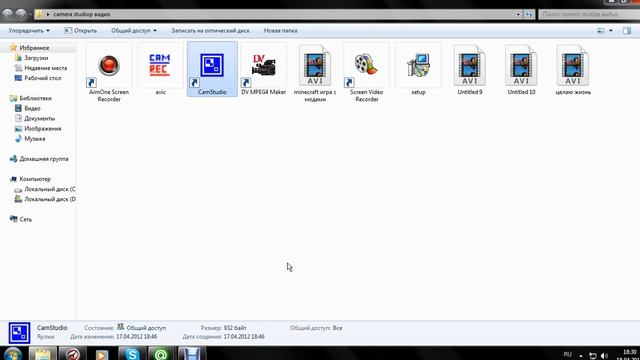The height and width of the screenshot is (360, 640).
Task: Open Избранное in the navigation pane
Action: 34,48
